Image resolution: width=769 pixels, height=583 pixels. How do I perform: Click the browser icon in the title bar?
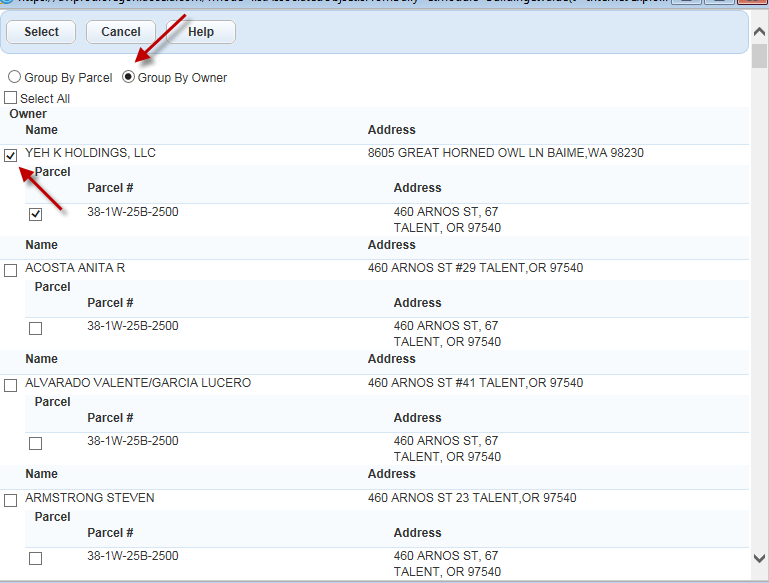(5, 3)
